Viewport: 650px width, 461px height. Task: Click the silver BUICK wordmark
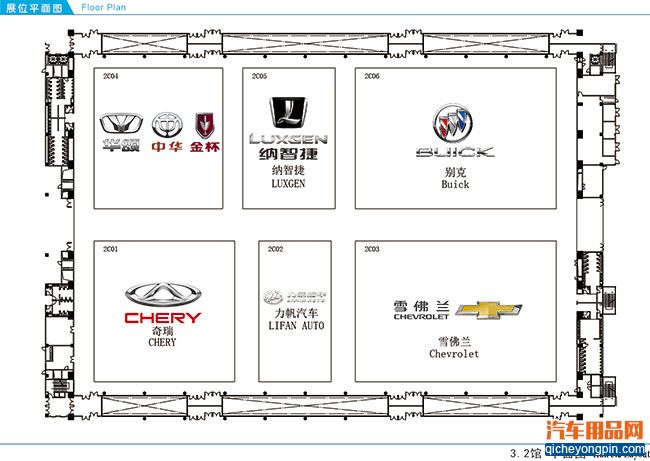pyautogui.click(x=455, y=152)
